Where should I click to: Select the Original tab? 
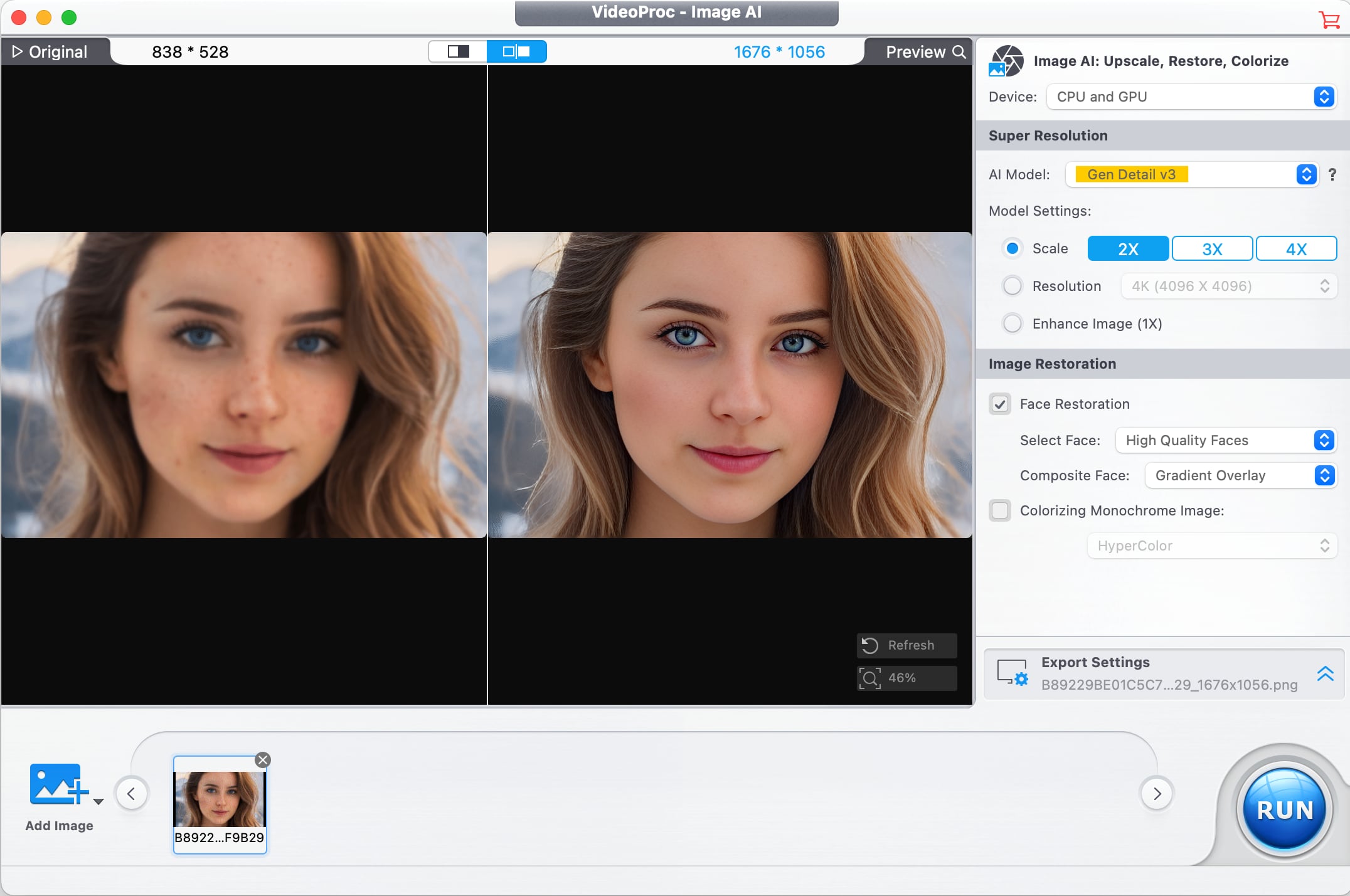coord(56,51)
